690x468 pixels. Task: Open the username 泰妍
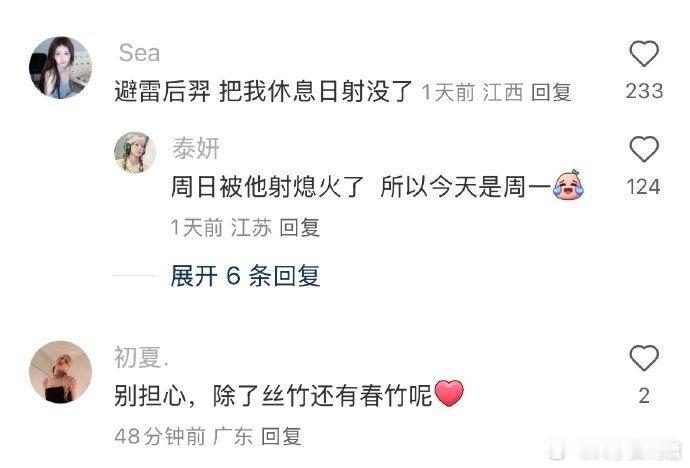click(196, 148)
